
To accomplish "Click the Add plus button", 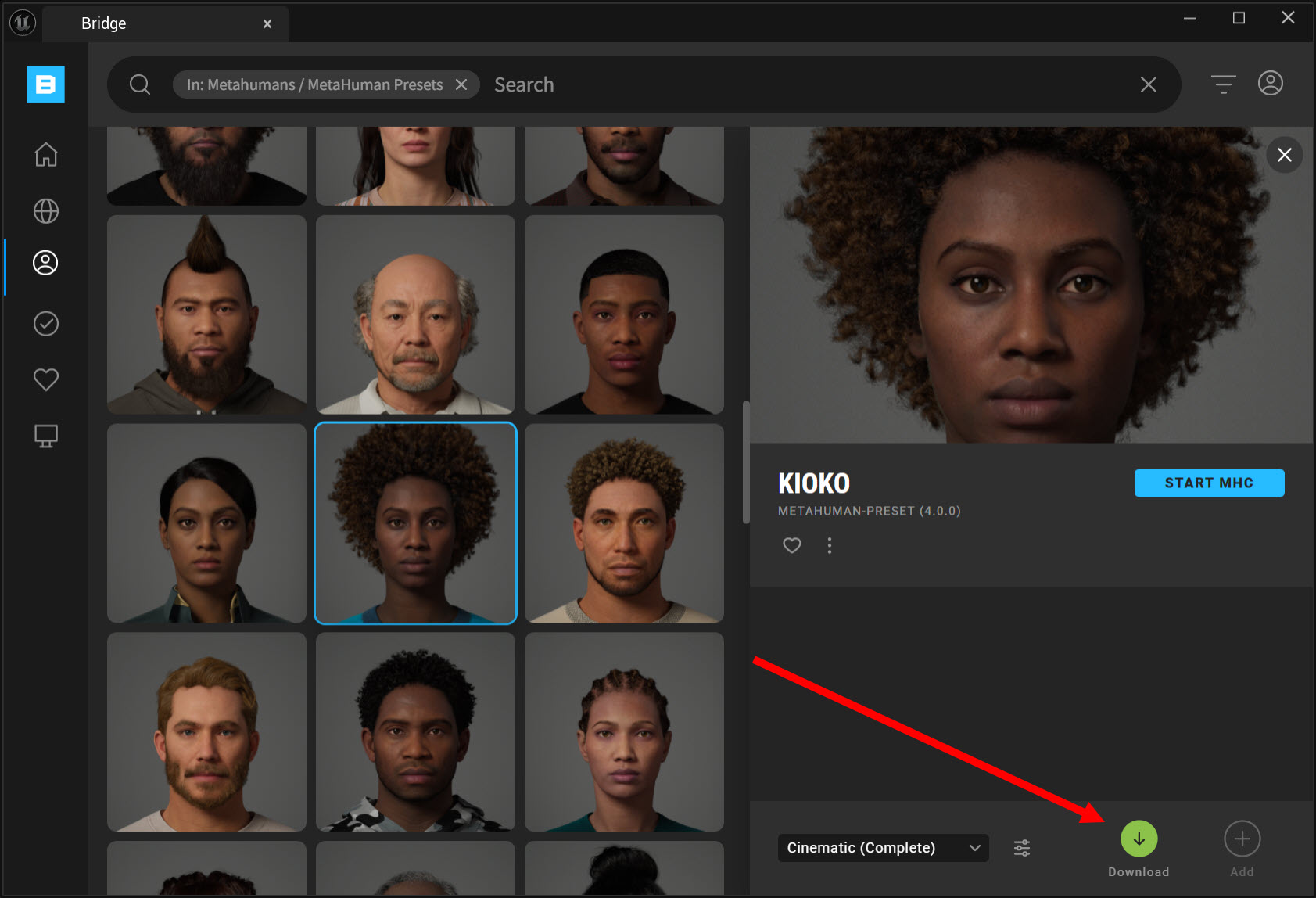I will click(1242, 839).
